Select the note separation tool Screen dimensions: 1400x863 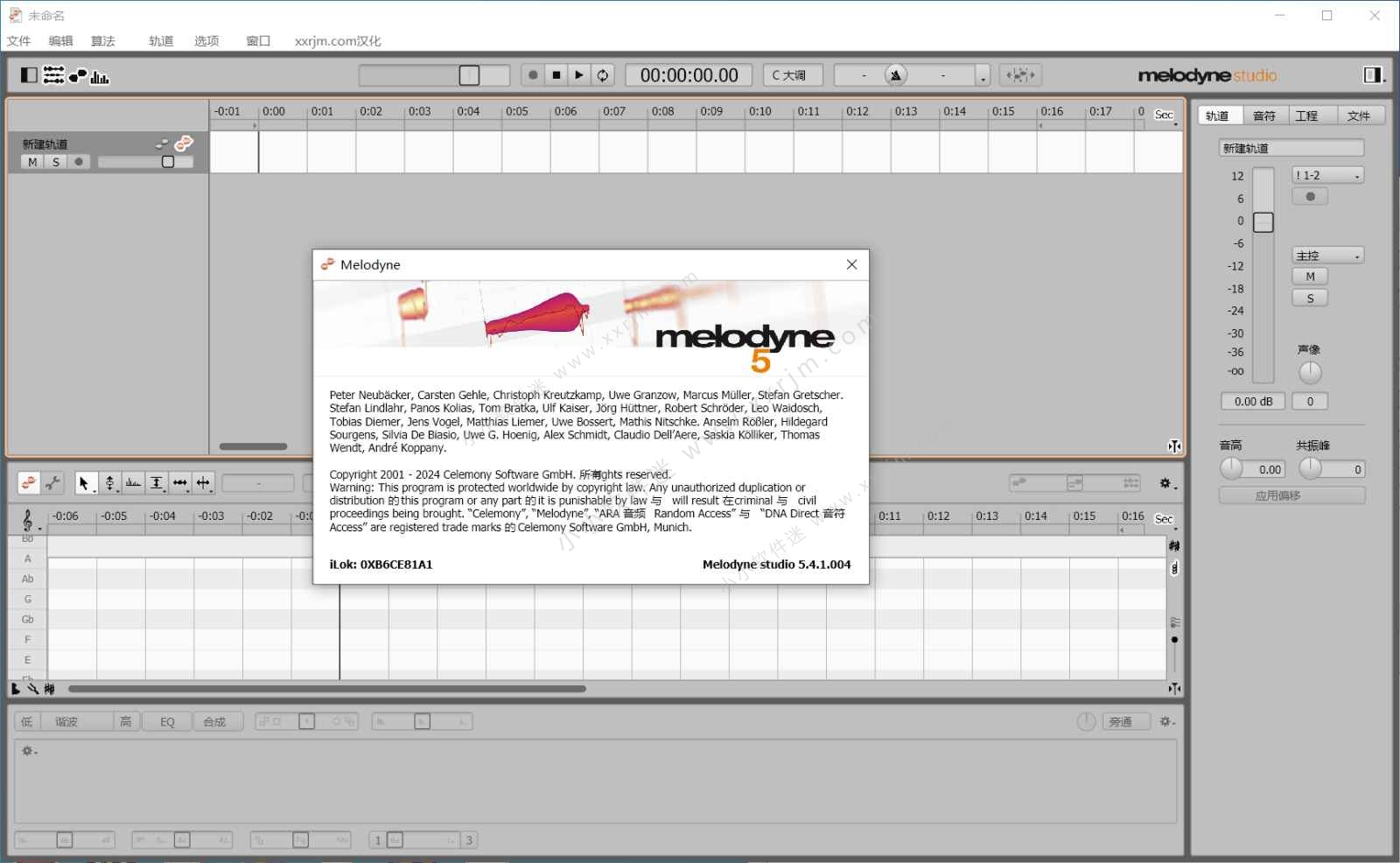point(204,482)
